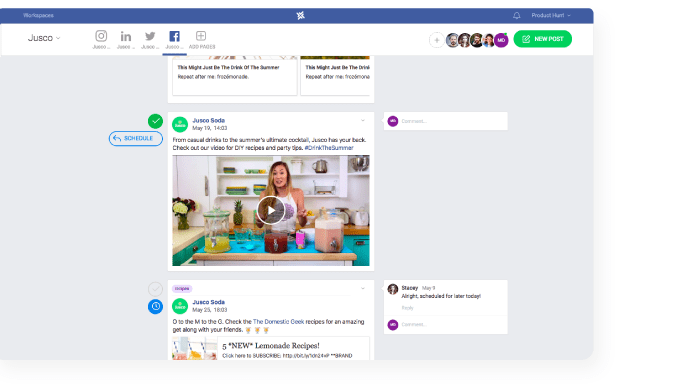Open first Drink Of The Summer card
Image resolution: width=700 pixels, height=391 pixels.
click(235, 77)
